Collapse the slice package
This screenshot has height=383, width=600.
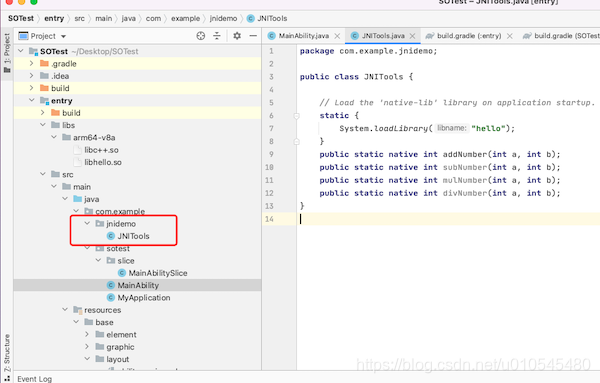pyautogui.click(x=98, y=260)
